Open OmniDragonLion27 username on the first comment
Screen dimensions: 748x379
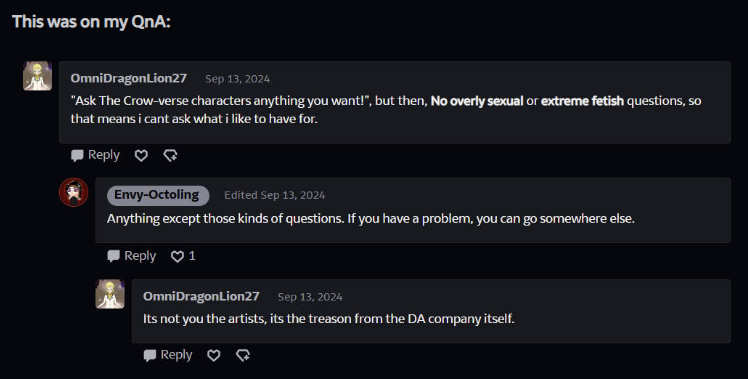129,78
